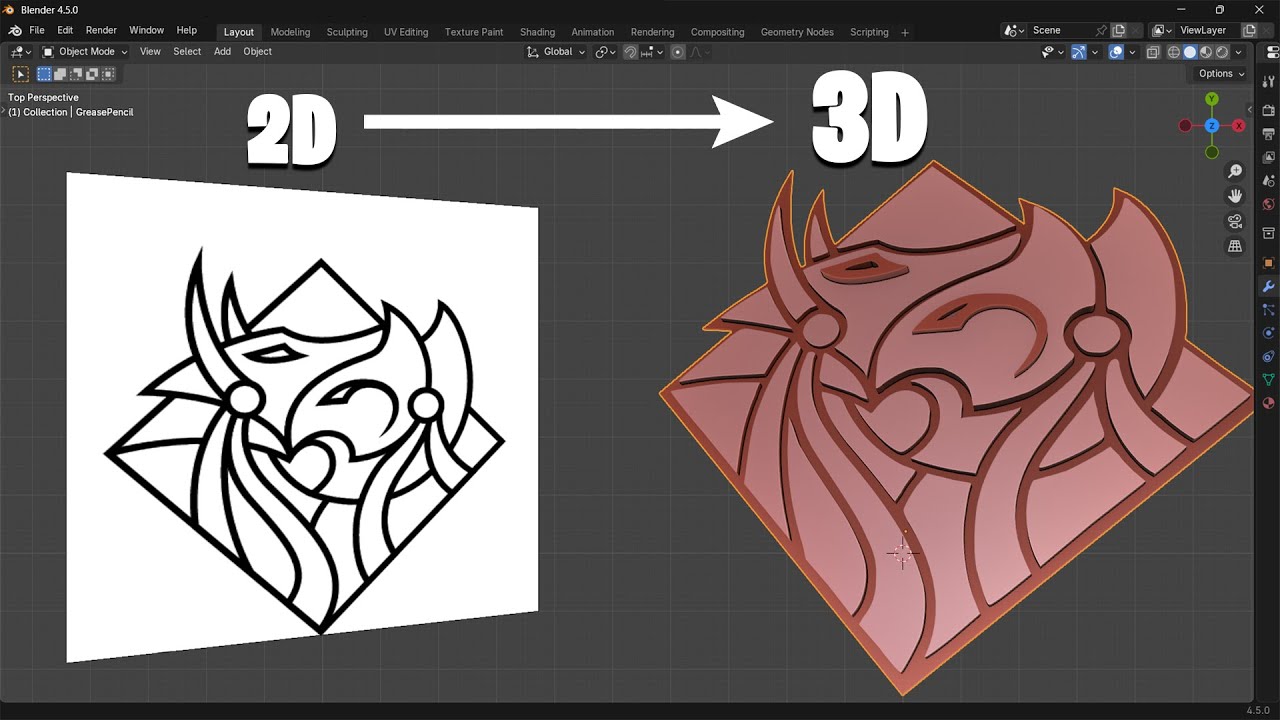The image size is (1280, 720).
Task: Expand the sidebar with the small arrow
Action: pyautogui.click(x=1249, y=110)
